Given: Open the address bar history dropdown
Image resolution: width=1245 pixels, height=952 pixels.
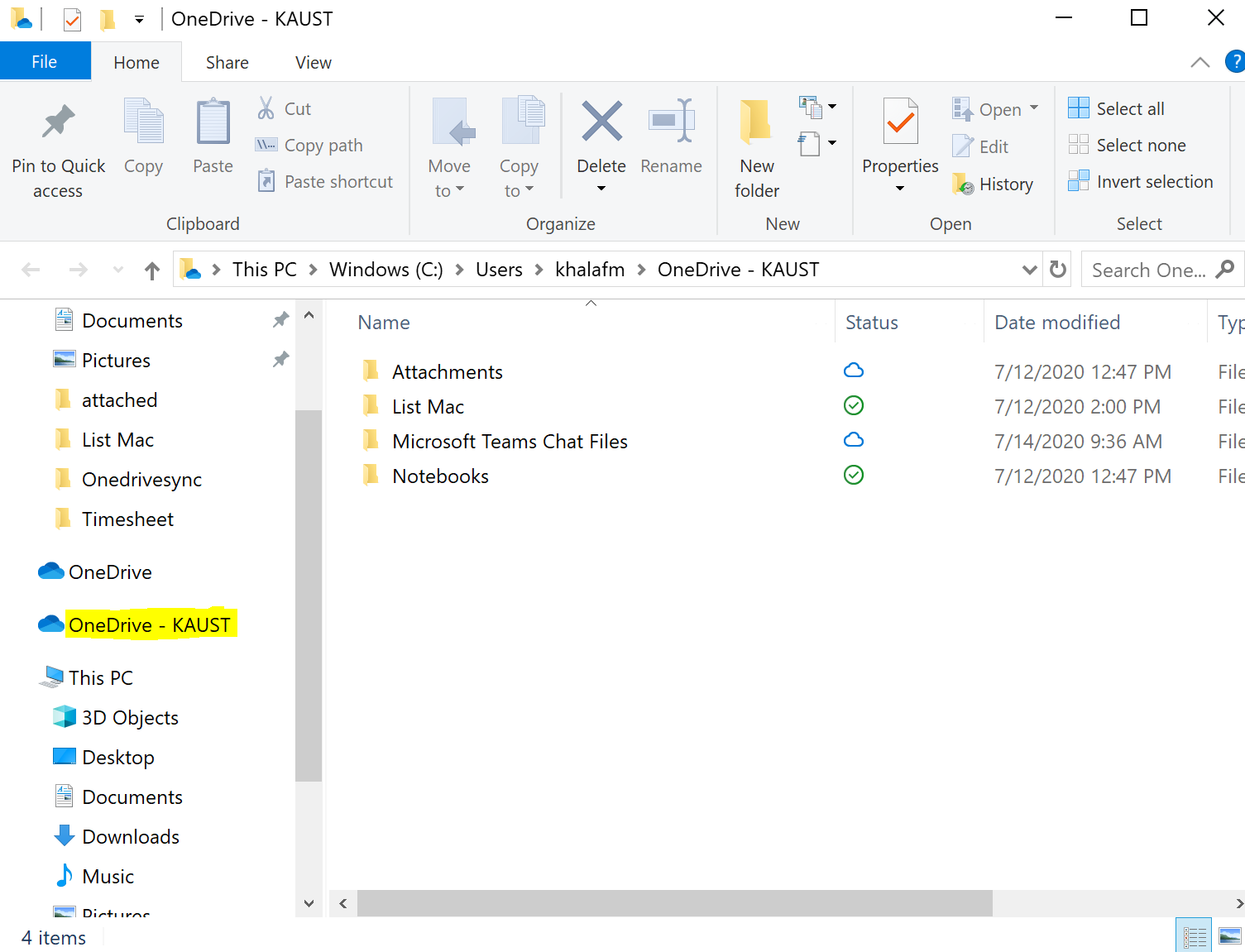Looking at the screenshot, I should pos(1029,270).
